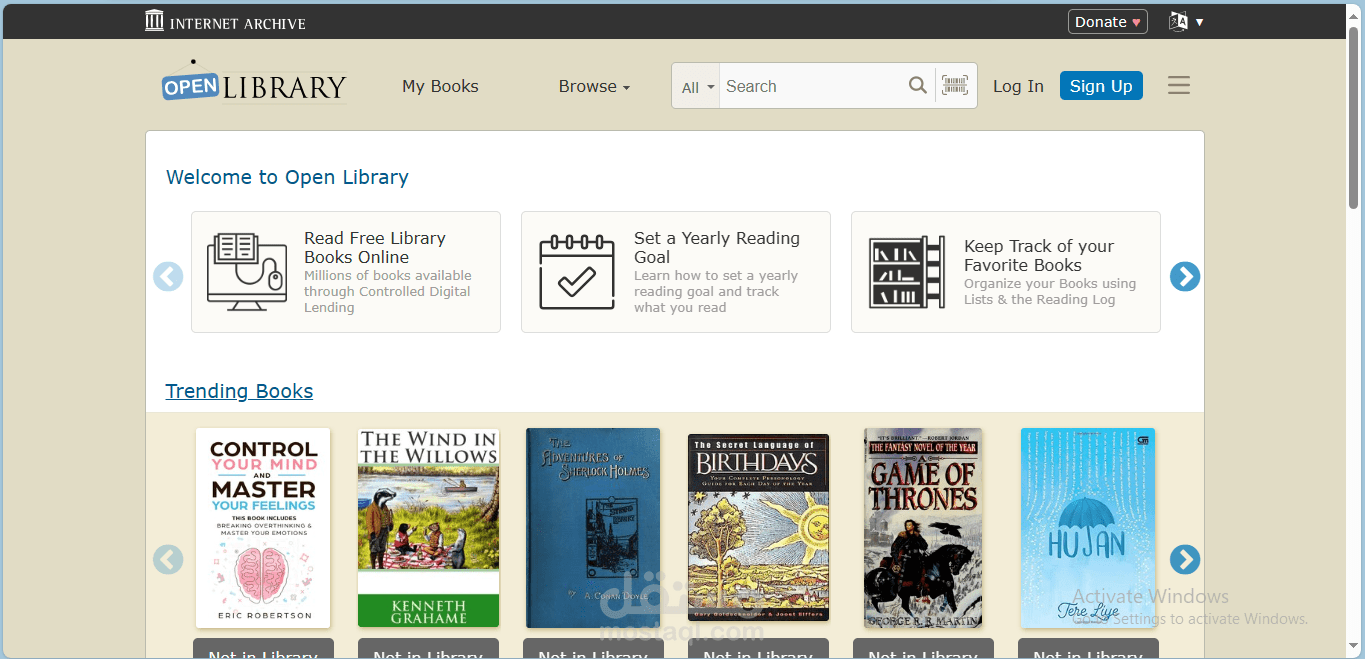This screenshot has height=659, width=1365.
Task: Open the Trending Books link
Action: [x=239, y=391]
